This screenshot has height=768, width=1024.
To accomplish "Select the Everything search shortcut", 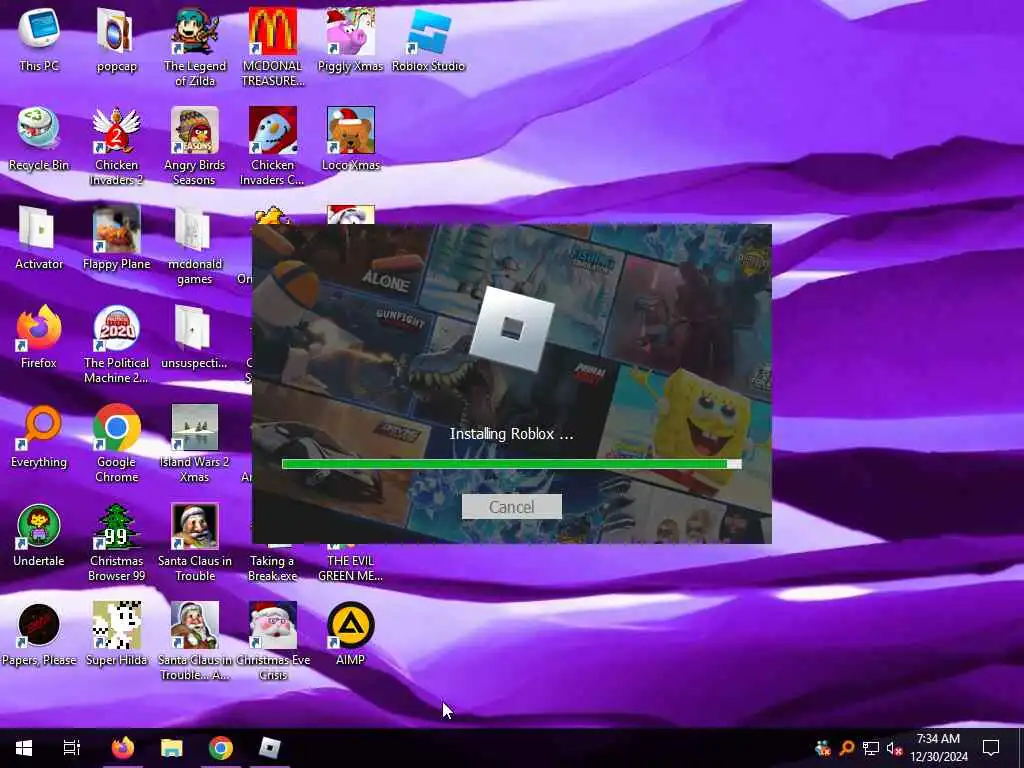I will pos(39,436).
